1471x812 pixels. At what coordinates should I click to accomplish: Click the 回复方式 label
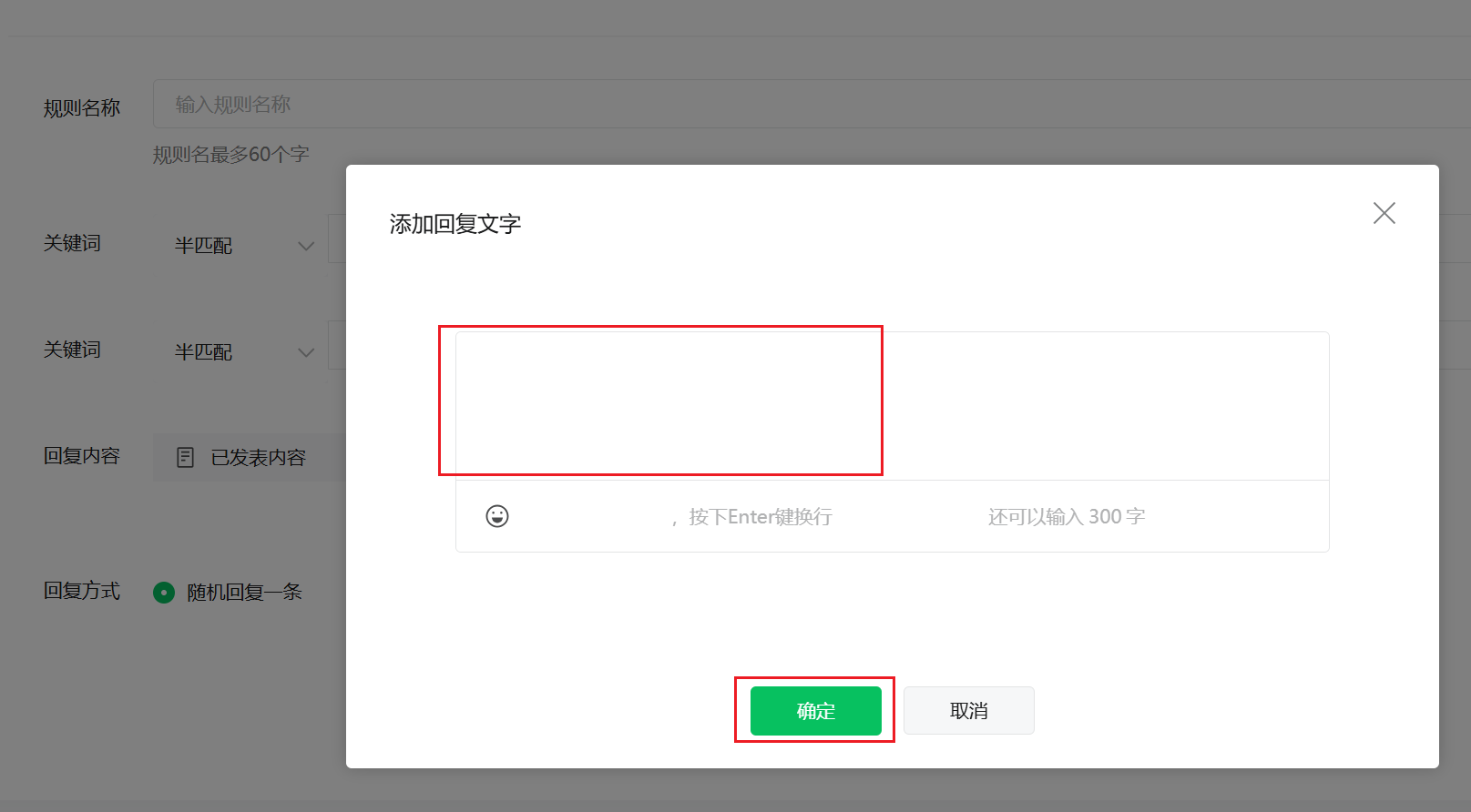click(82, 591)
